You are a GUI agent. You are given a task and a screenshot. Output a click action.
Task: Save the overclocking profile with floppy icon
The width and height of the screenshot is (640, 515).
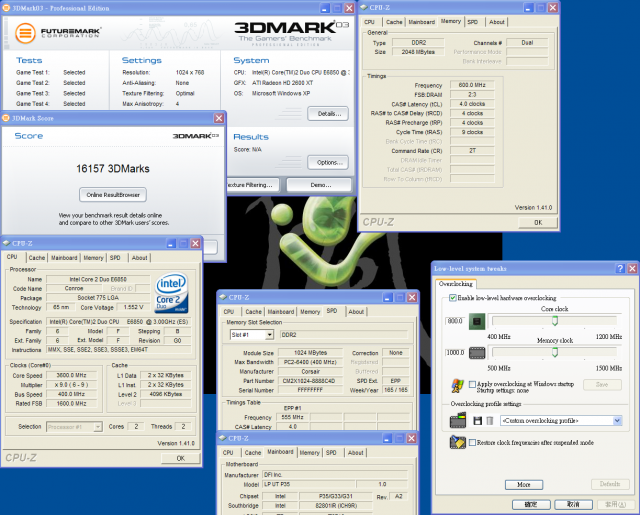[x=478, y=421]
